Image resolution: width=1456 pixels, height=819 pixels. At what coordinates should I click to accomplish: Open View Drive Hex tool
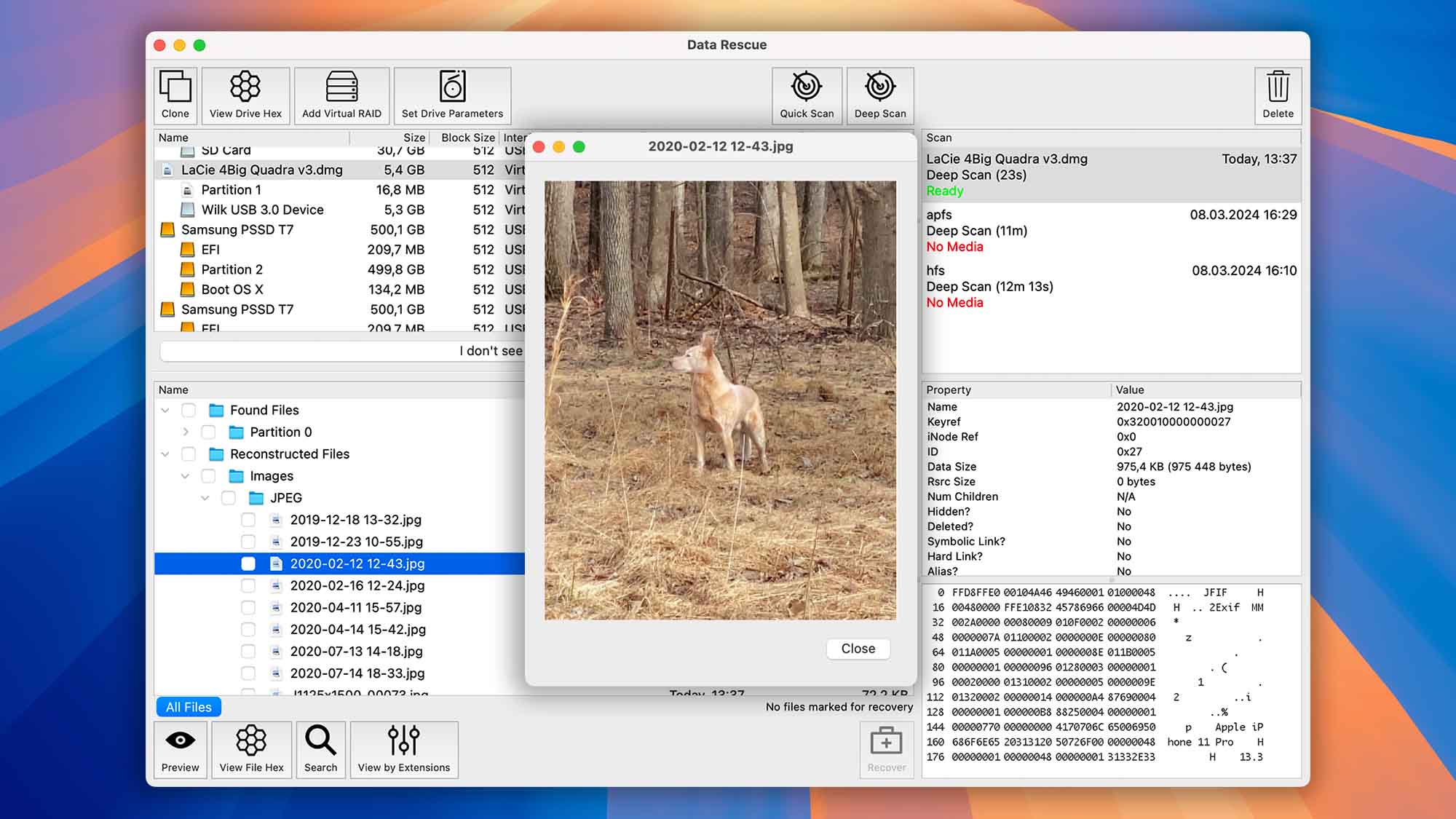pyautogui.click(x=245, y=95)
